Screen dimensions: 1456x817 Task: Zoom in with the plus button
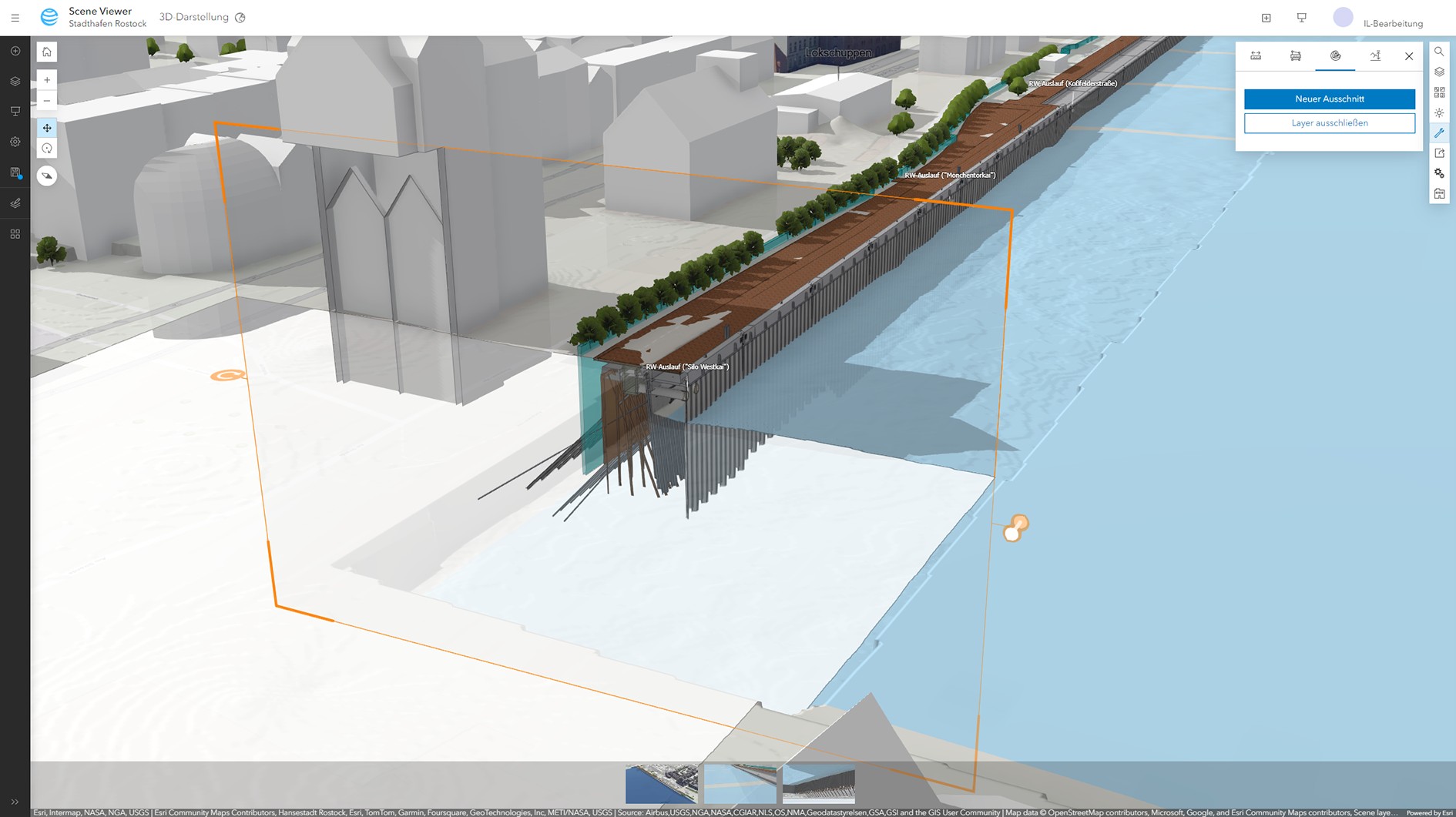47,80
